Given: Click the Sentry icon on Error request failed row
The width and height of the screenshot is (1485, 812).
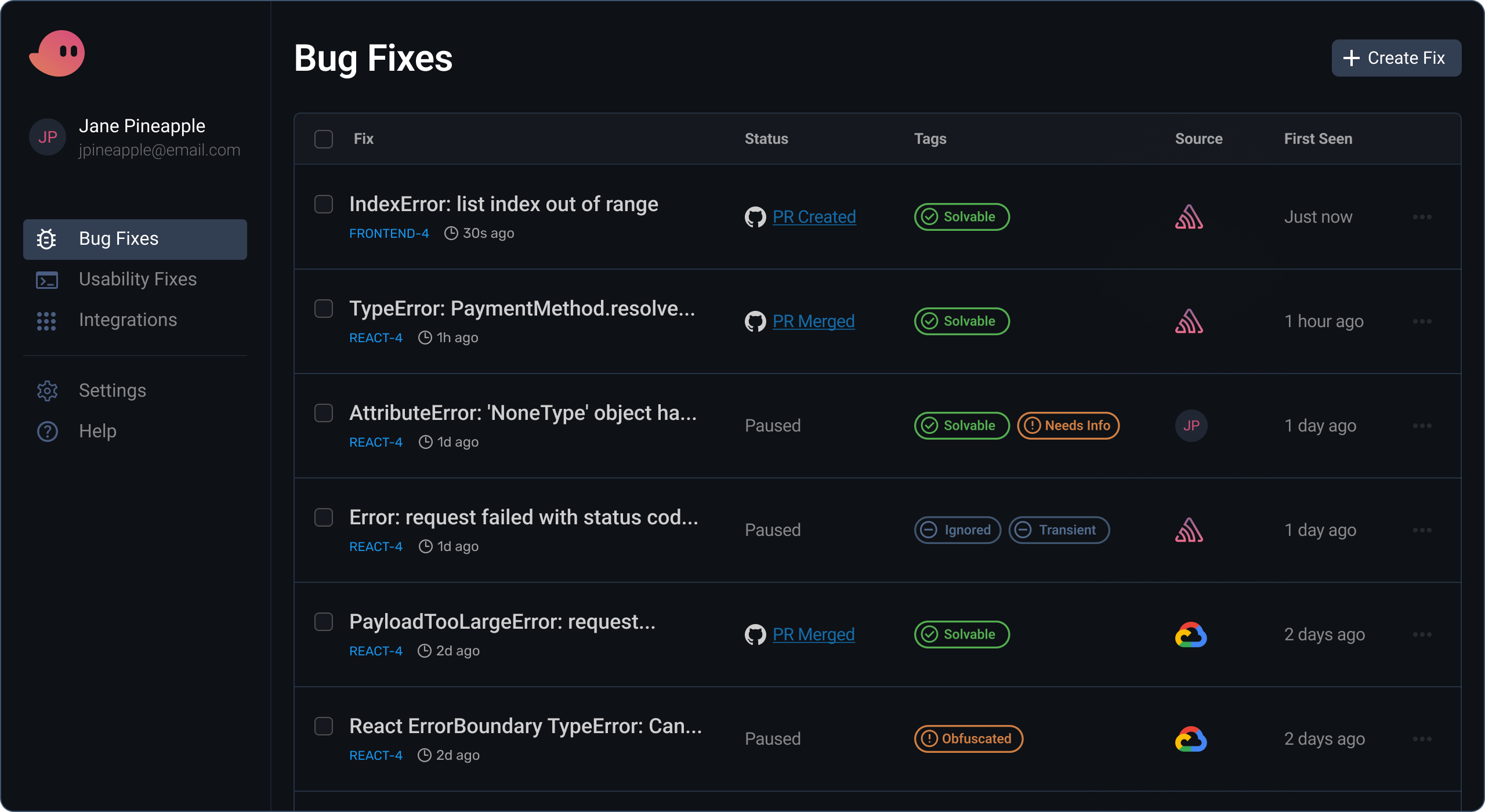Looking at the screenshot, I should click(x=1189, y=530).
